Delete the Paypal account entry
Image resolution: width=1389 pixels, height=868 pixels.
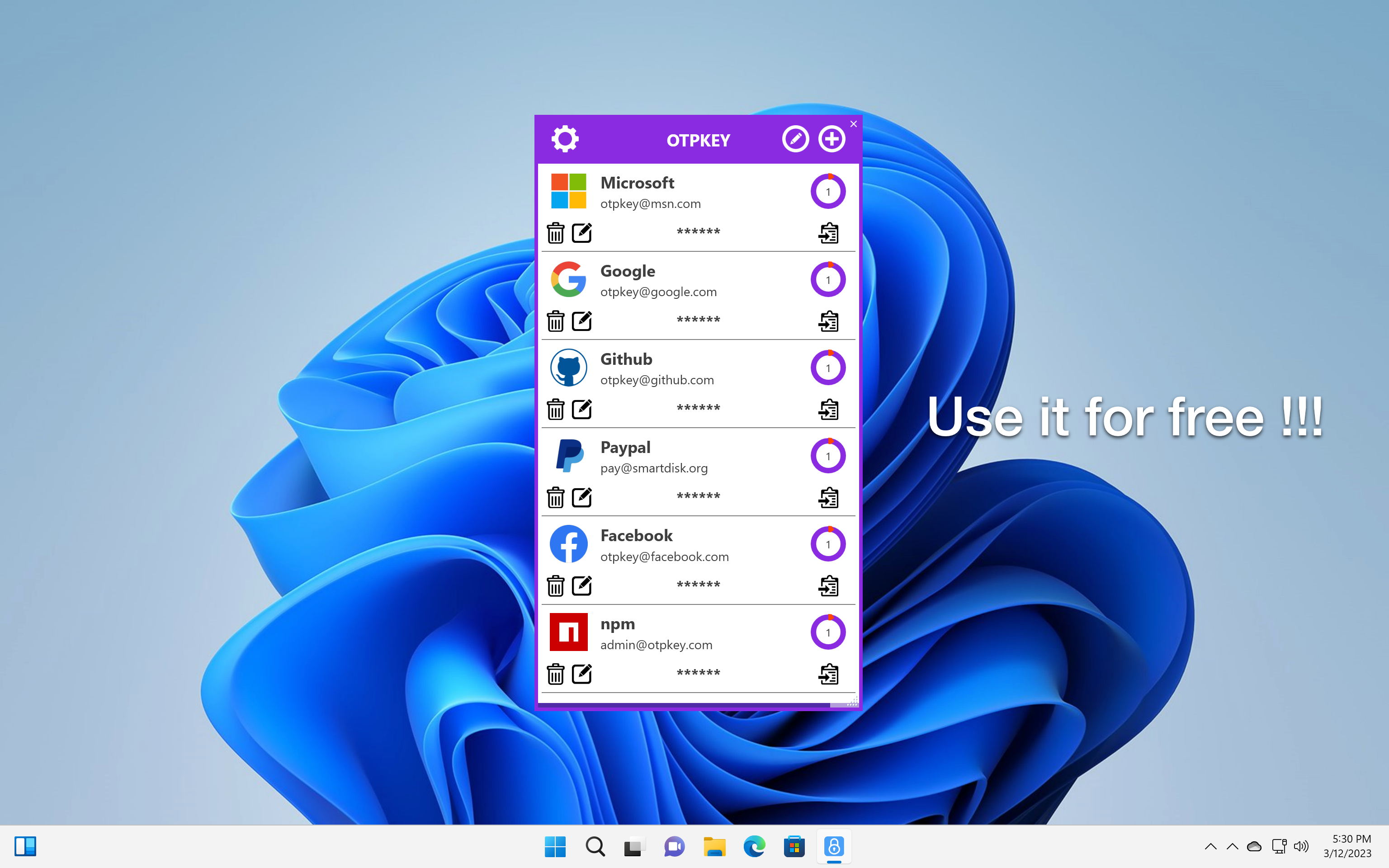coord(555,497)
